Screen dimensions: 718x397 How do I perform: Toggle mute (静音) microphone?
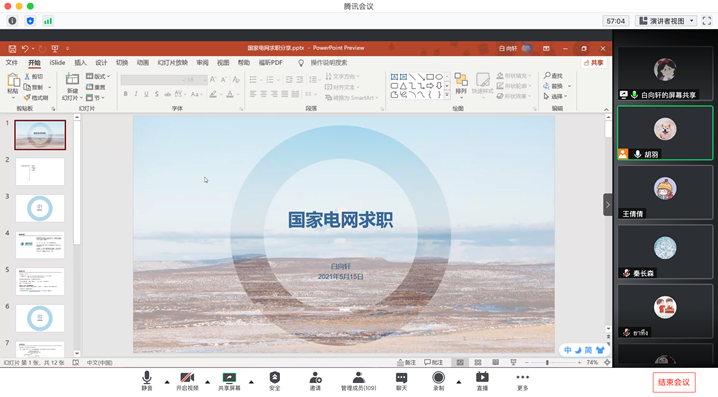[x=147, y=378]
